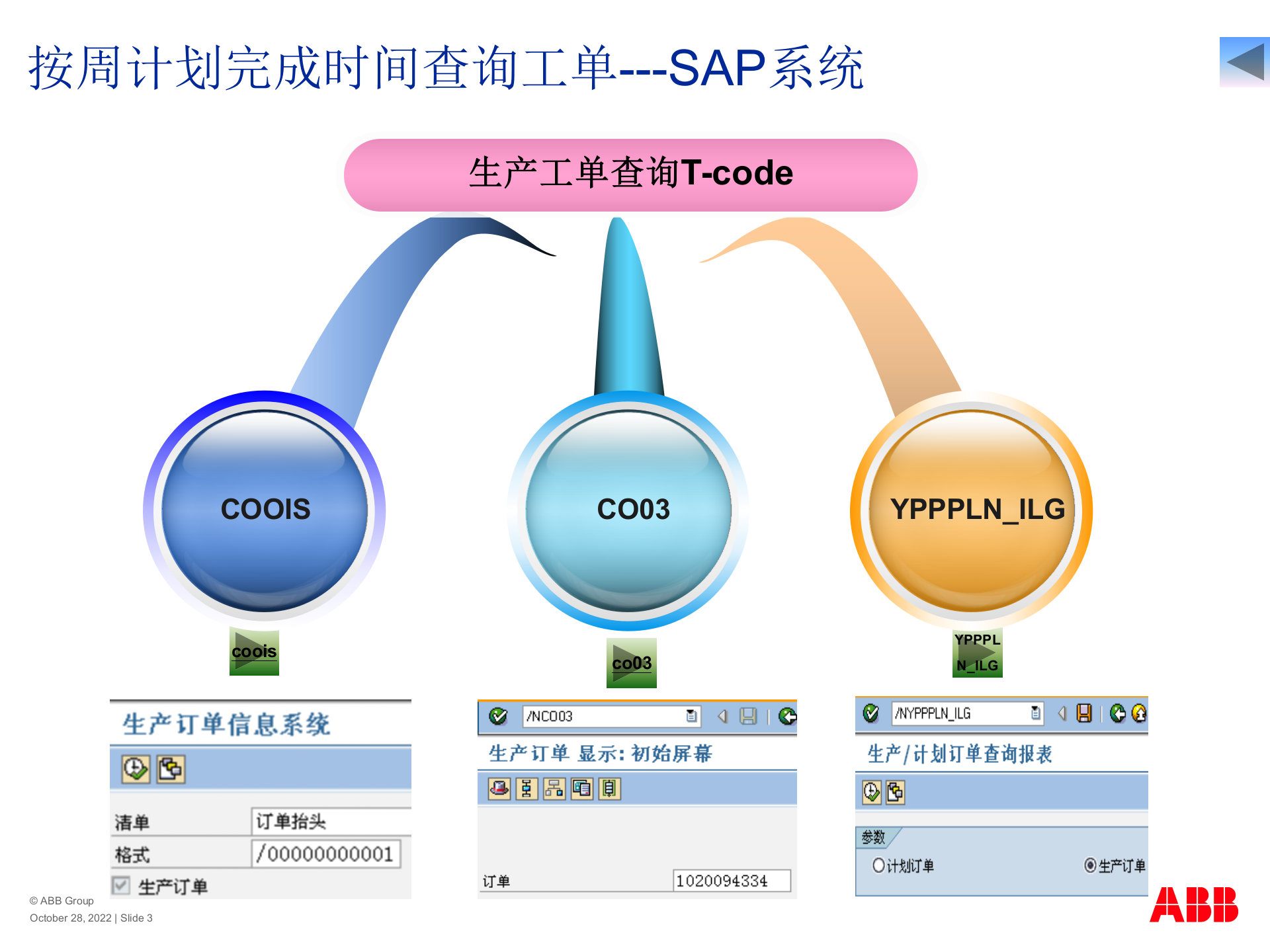Click the documents overview icon in CO03 toolbar

point(581,789)
